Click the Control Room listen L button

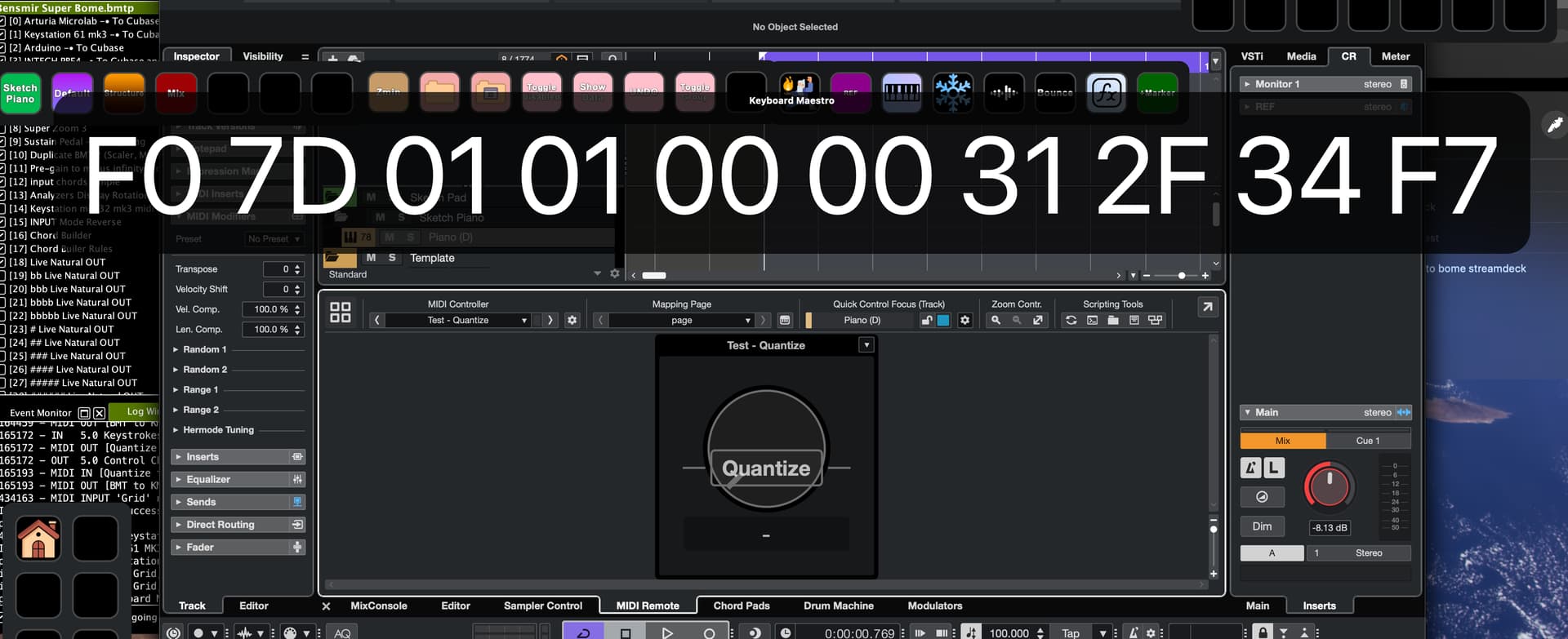1274,468
